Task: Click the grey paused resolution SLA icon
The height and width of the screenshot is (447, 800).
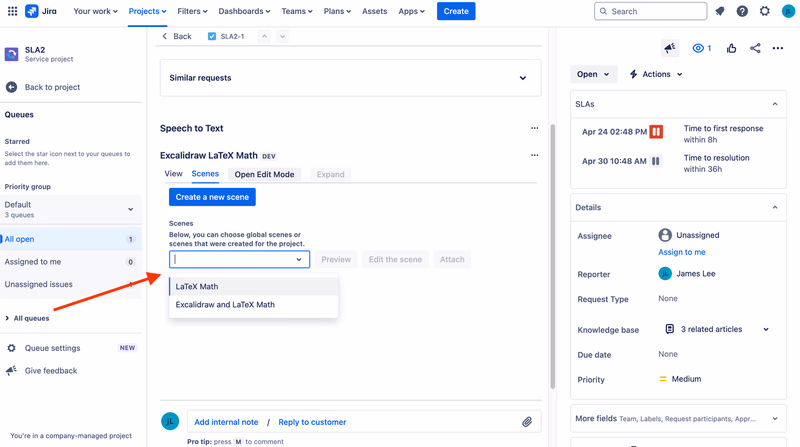Action: 656,161
